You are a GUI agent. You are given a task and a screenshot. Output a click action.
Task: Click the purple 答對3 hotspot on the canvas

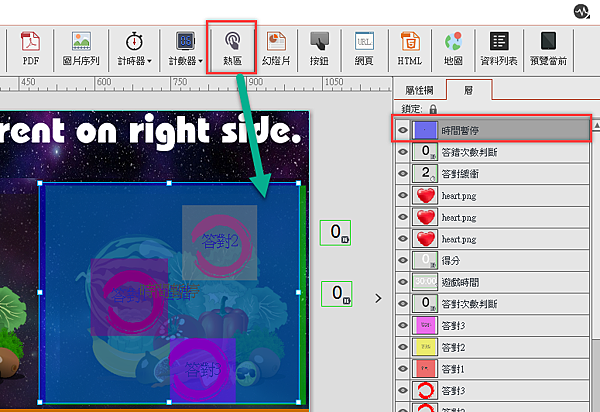(203, 370)
